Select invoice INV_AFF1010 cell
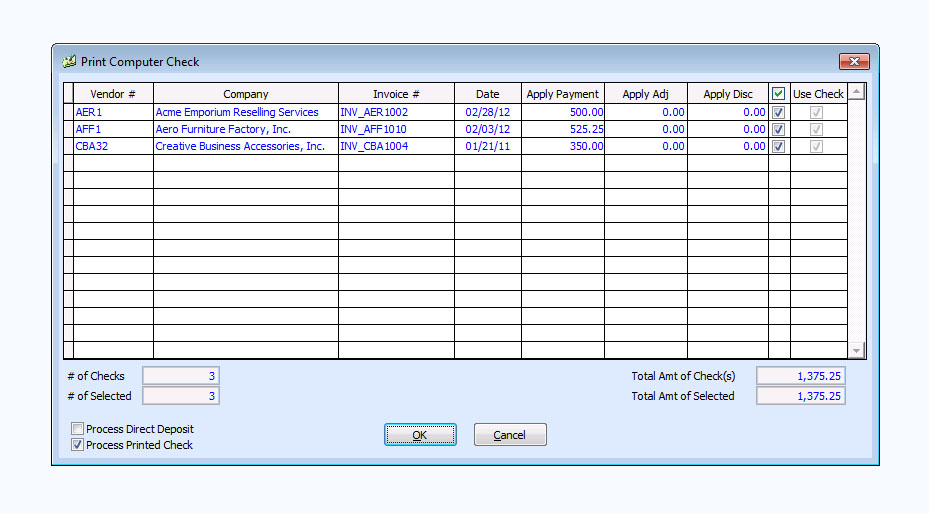This screenshot has width=929, height=514. pos(396,130)
